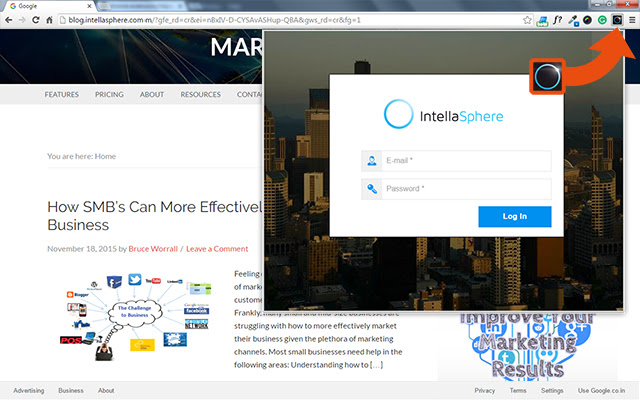Click the browser forward arrow

click(22, 20)
